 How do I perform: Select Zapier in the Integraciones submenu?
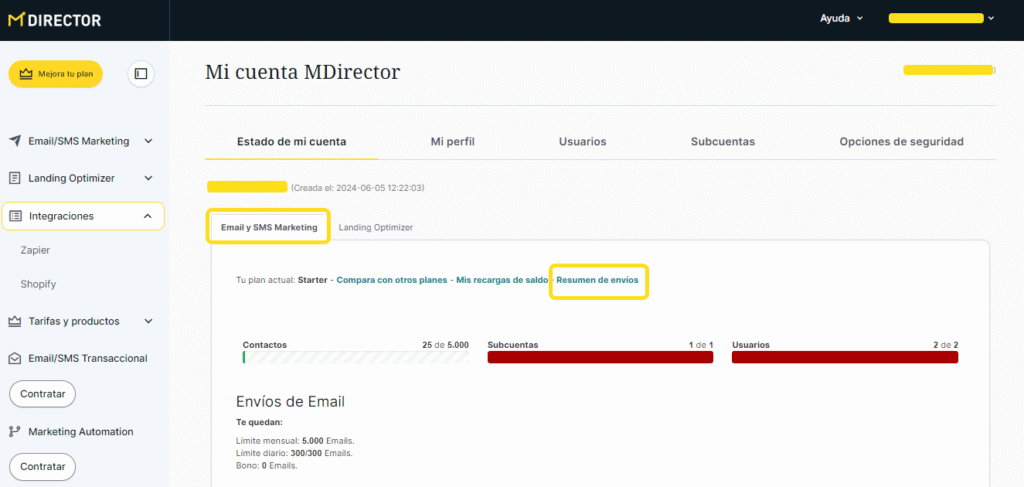coord(35,250)
